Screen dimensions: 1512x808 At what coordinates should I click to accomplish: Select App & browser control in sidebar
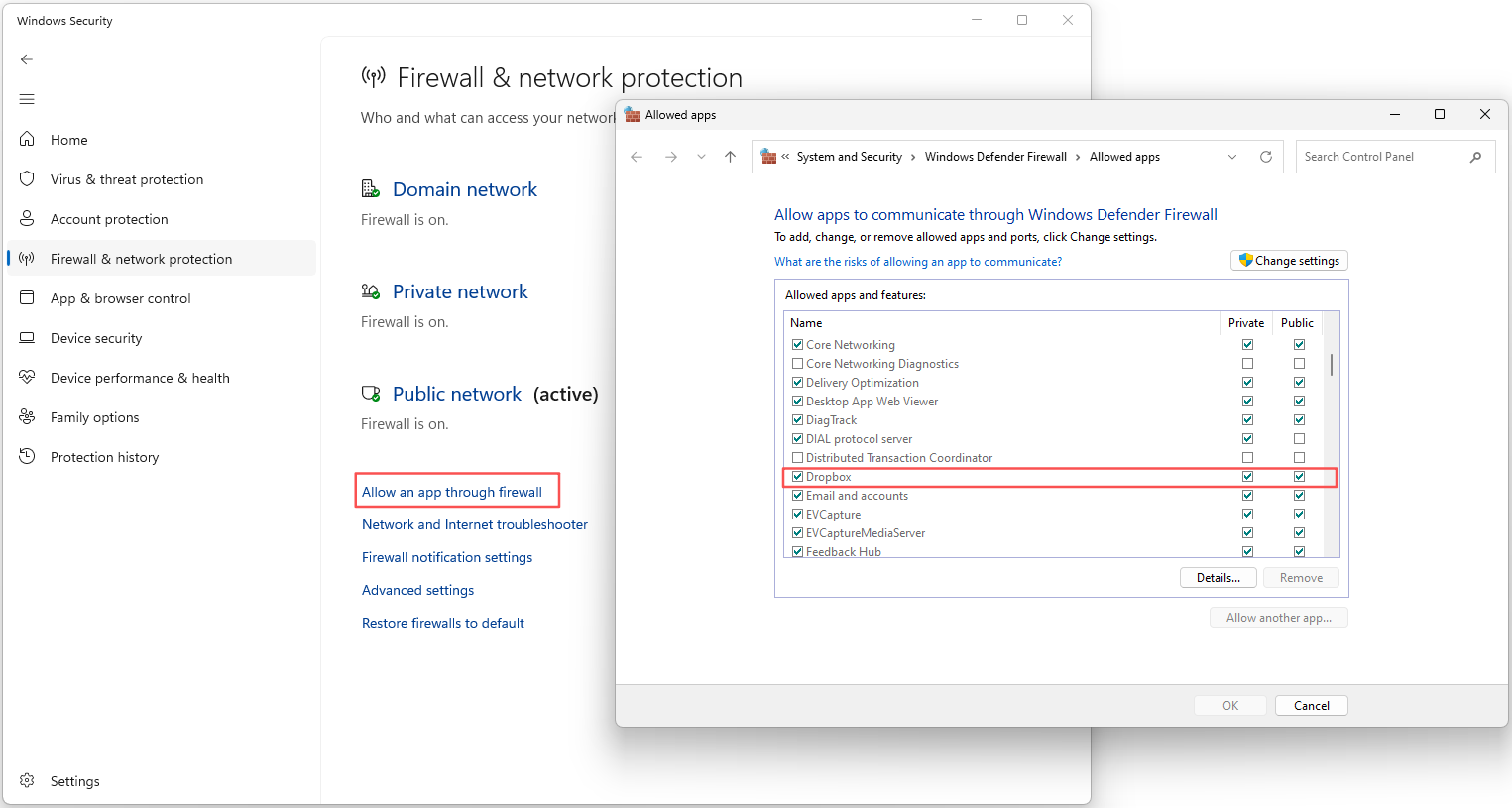click(x=27, y=297)
